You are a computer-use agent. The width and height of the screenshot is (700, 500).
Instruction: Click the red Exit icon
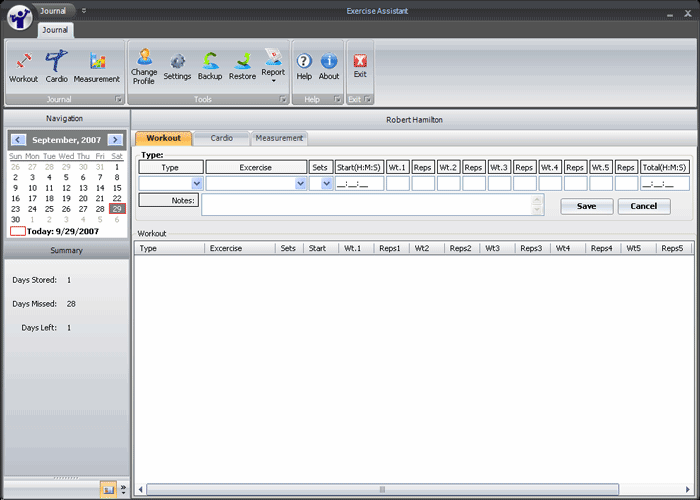[360, 61]
